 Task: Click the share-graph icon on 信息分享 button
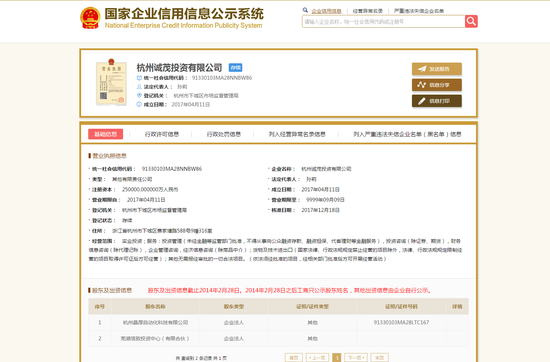click(x=422, y=85)
